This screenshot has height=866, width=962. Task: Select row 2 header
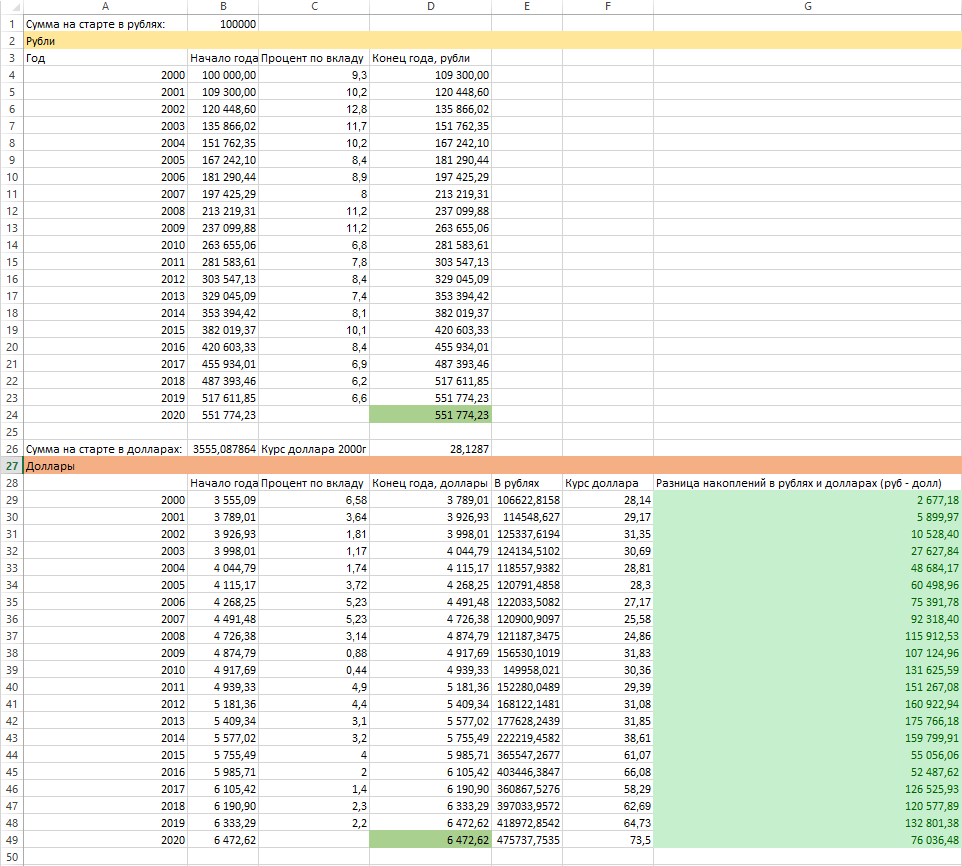[x=12, y=41]
